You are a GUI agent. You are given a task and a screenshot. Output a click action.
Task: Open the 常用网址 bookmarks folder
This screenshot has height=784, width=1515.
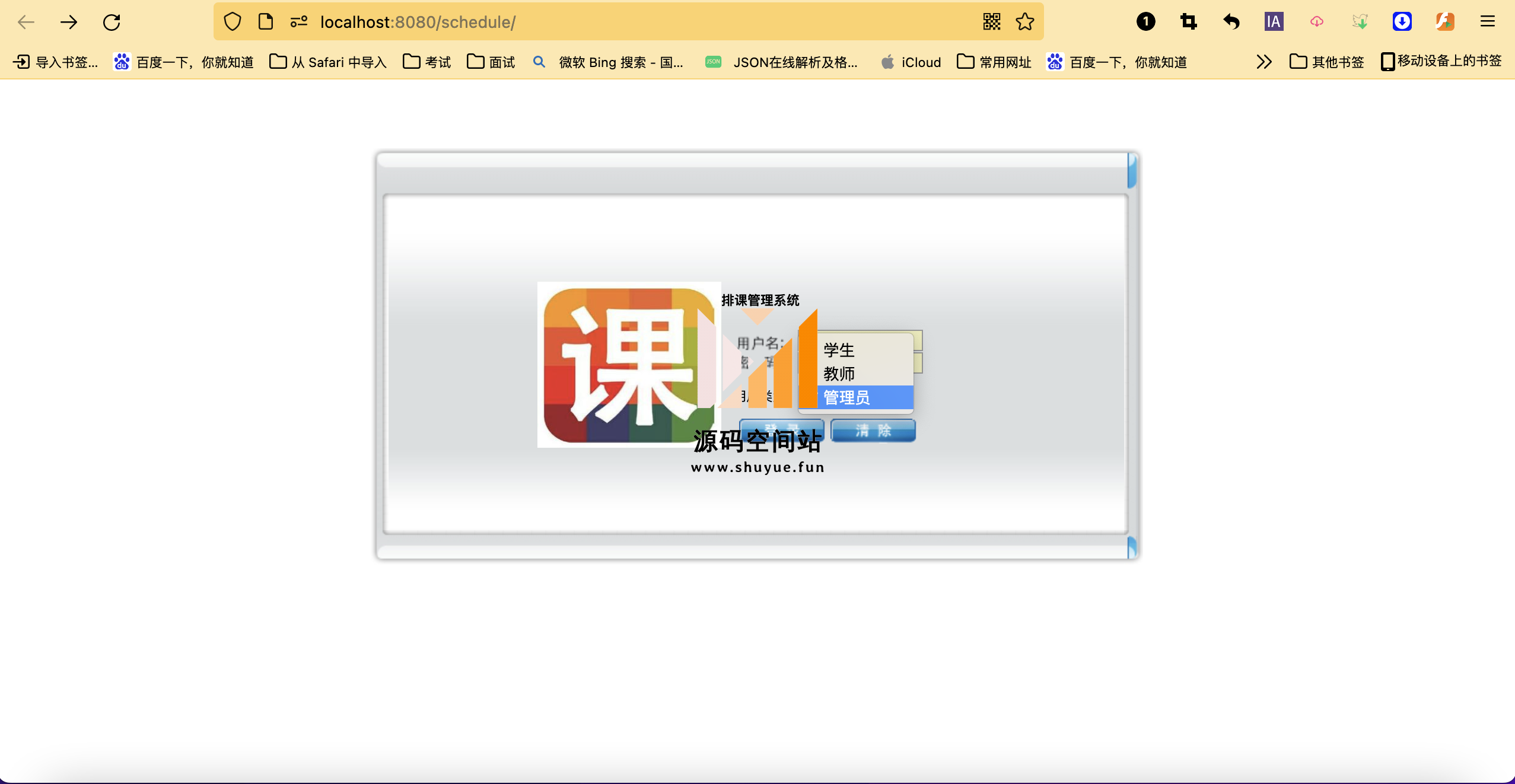[x=994, y=62]
